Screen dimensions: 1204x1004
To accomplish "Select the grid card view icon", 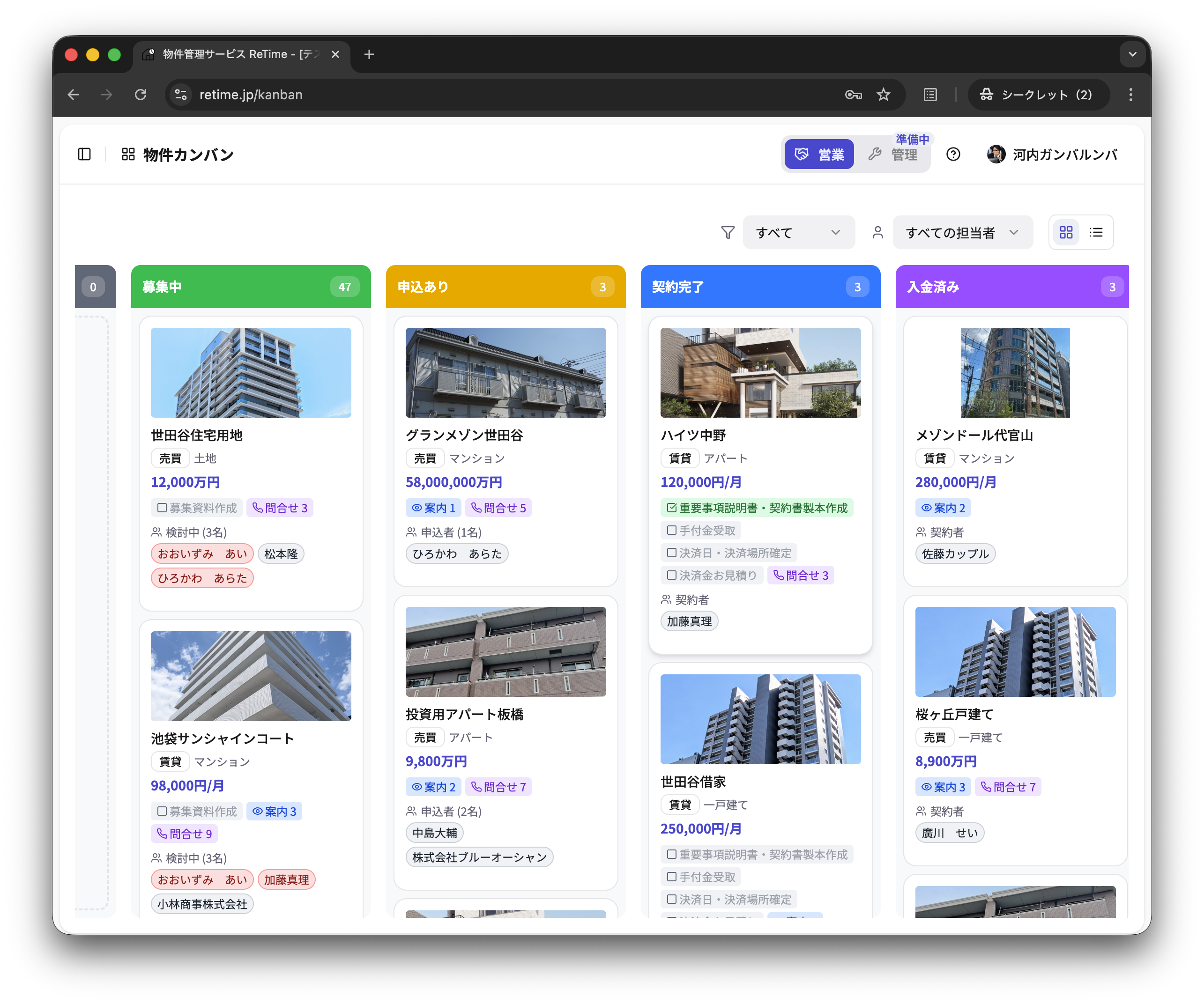I will click(1066, 232).
